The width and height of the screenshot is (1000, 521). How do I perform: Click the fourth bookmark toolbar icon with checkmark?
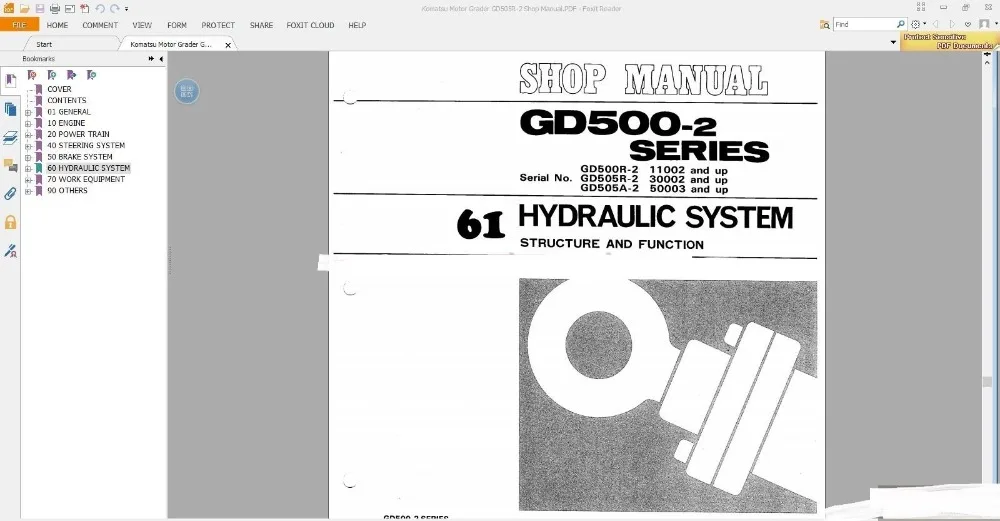(91, 75)
